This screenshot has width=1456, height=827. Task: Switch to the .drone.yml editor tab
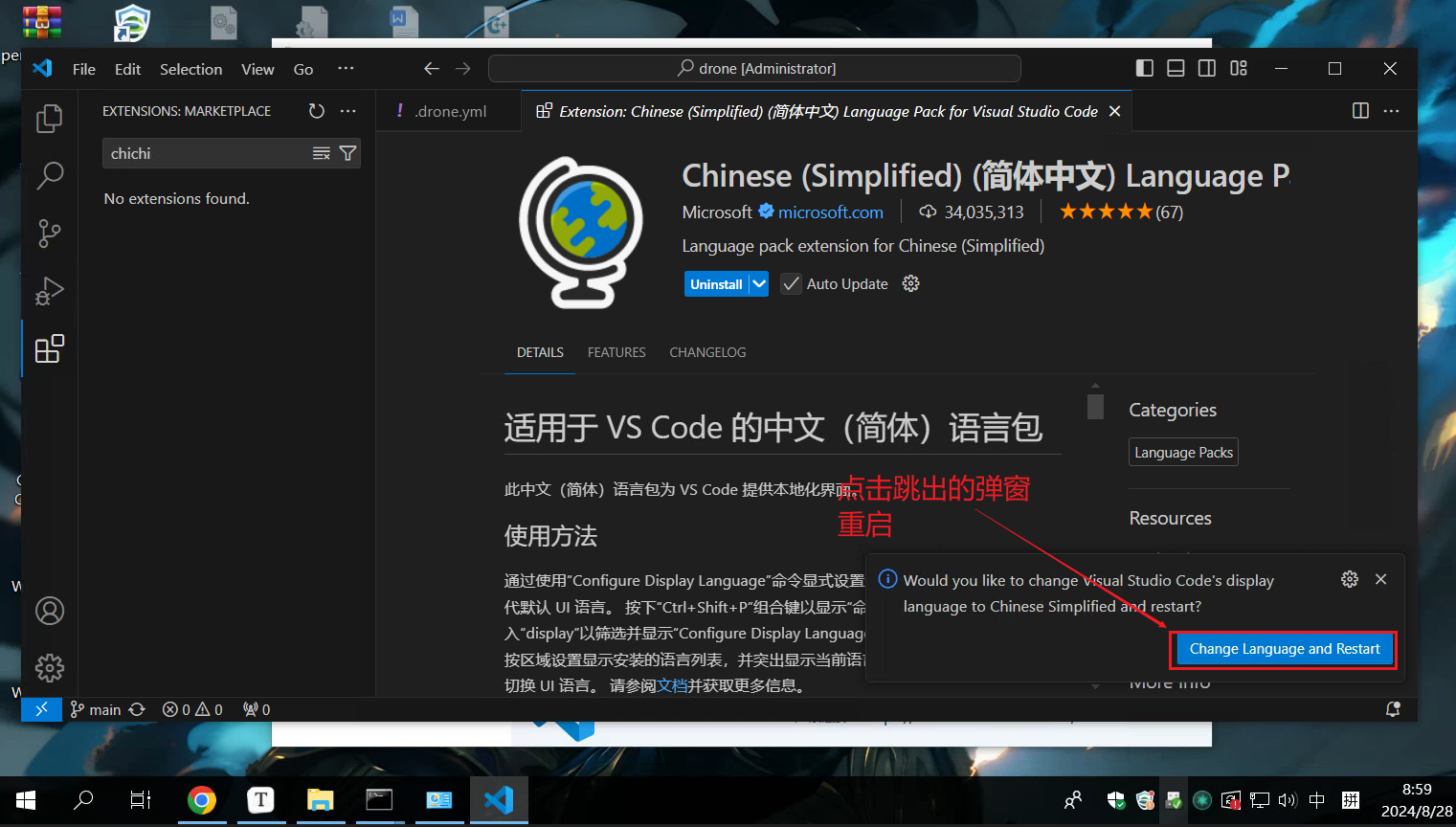(449, 111)
